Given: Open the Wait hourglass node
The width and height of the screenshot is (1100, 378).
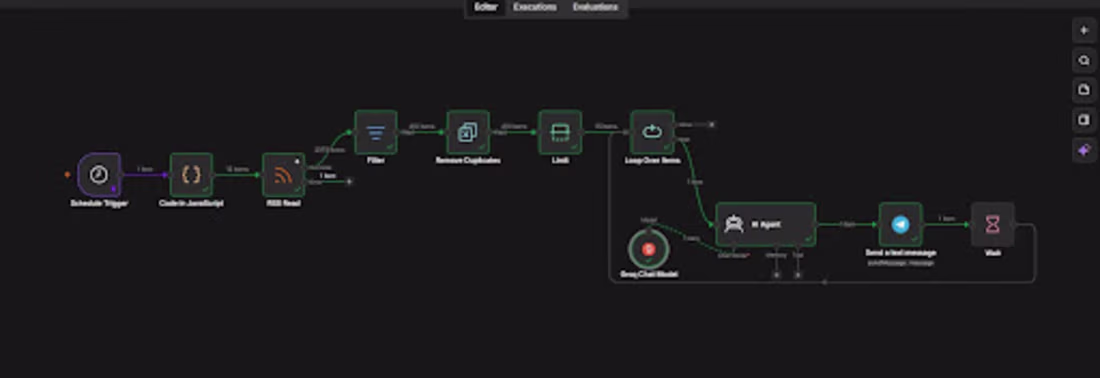Looking at the screenshot, I should (x=993, y=224).
